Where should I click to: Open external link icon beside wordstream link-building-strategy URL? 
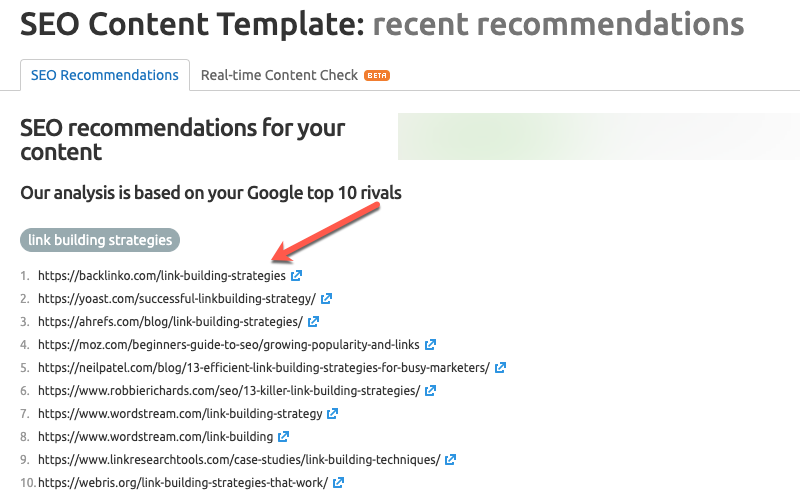click(333, 413)
